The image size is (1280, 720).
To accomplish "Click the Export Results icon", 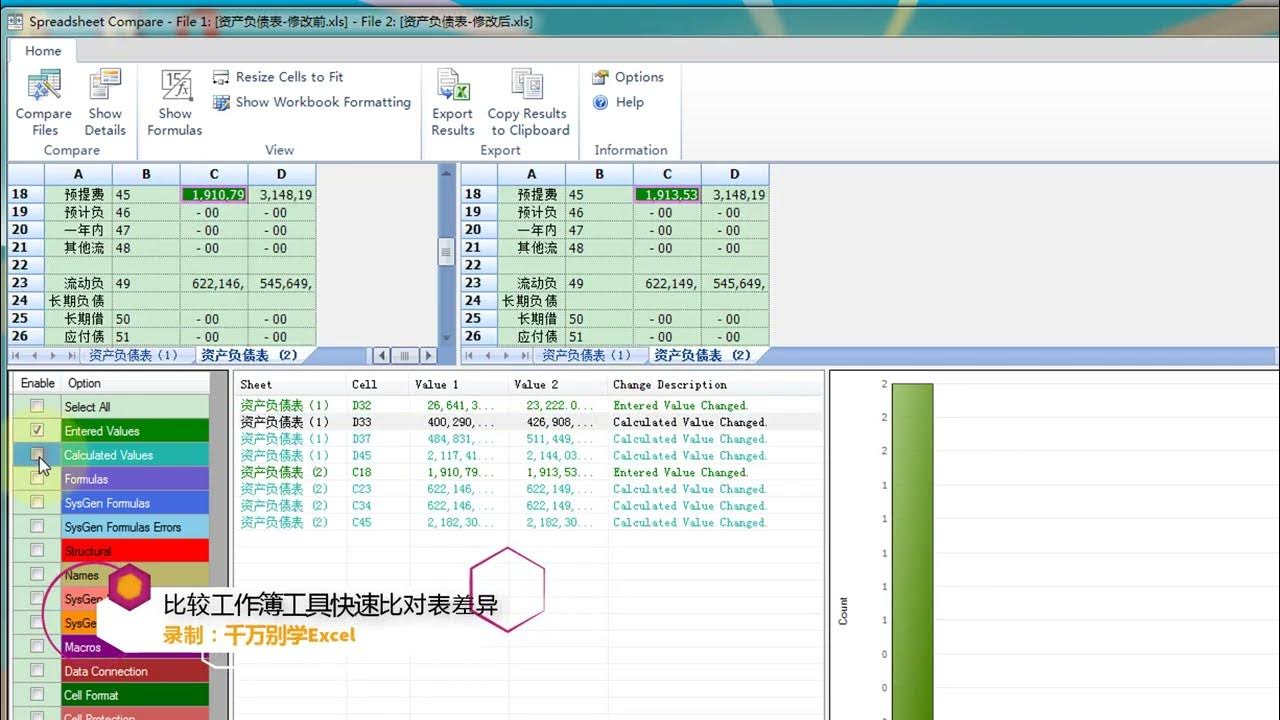I will coord(453,103).
